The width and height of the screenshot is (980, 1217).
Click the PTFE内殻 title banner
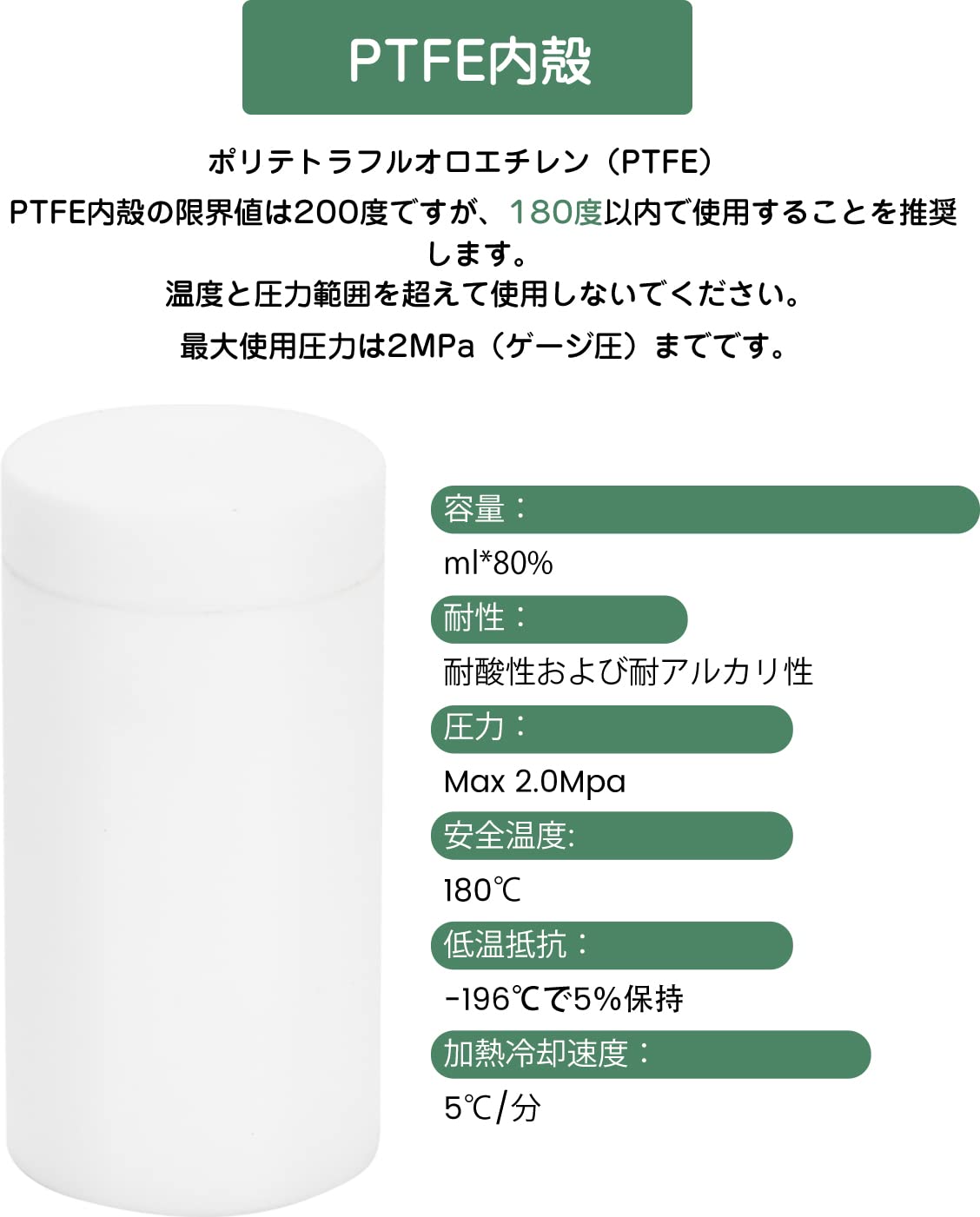(467, 57)
